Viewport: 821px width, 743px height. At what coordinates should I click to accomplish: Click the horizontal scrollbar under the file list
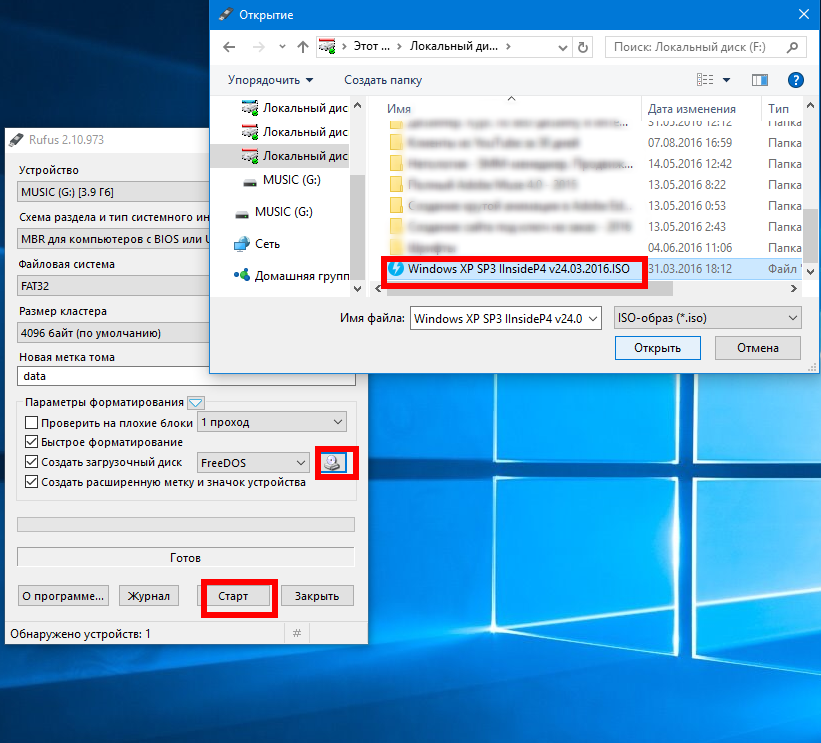(x=580, y=288)
